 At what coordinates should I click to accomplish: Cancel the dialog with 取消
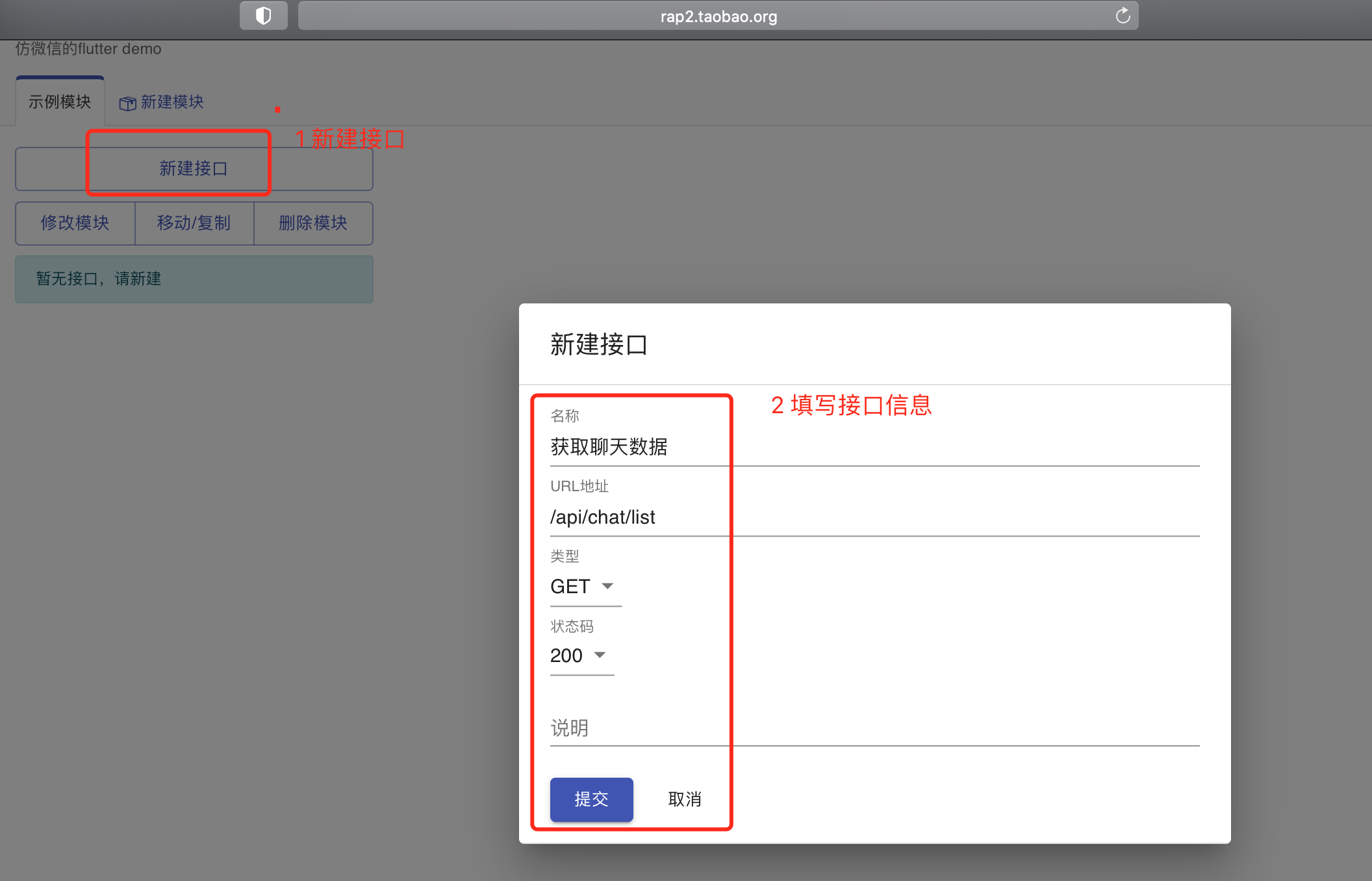click(x=685, y=799)
